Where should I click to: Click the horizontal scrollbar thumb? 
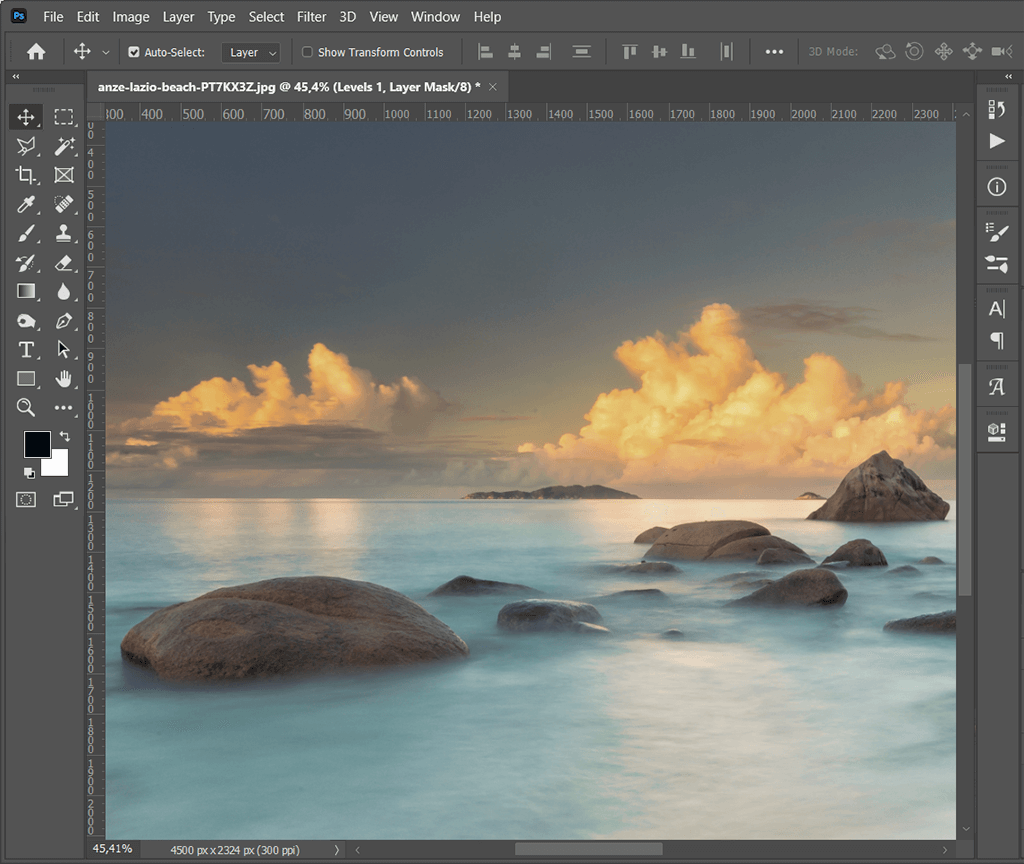point(588,849)
